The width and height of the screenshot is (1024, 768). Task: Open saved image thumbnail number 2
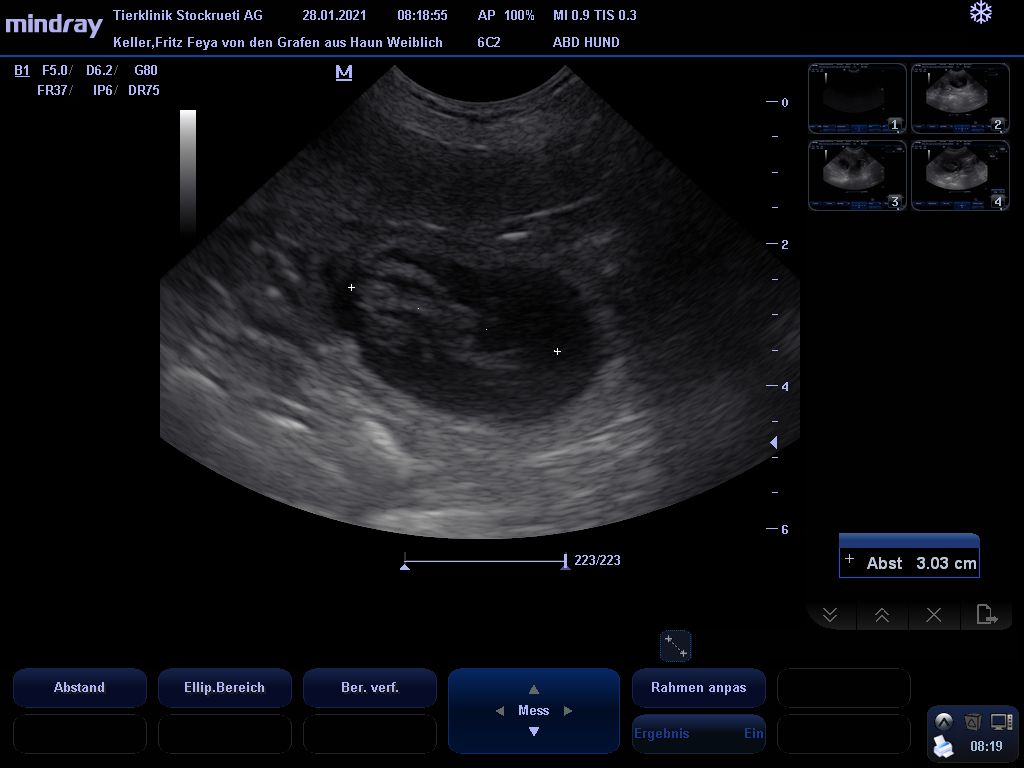959,98
